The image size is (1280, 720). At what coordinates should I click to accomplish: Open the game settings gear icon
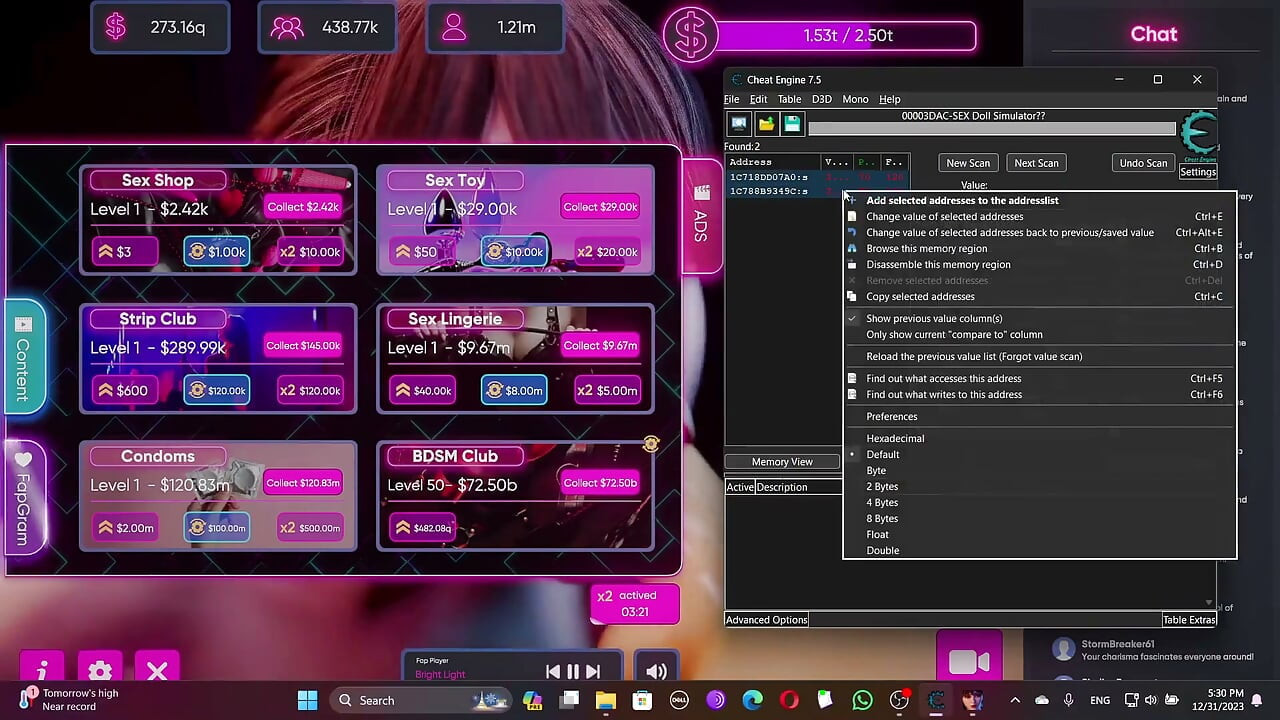click(100, 671)
